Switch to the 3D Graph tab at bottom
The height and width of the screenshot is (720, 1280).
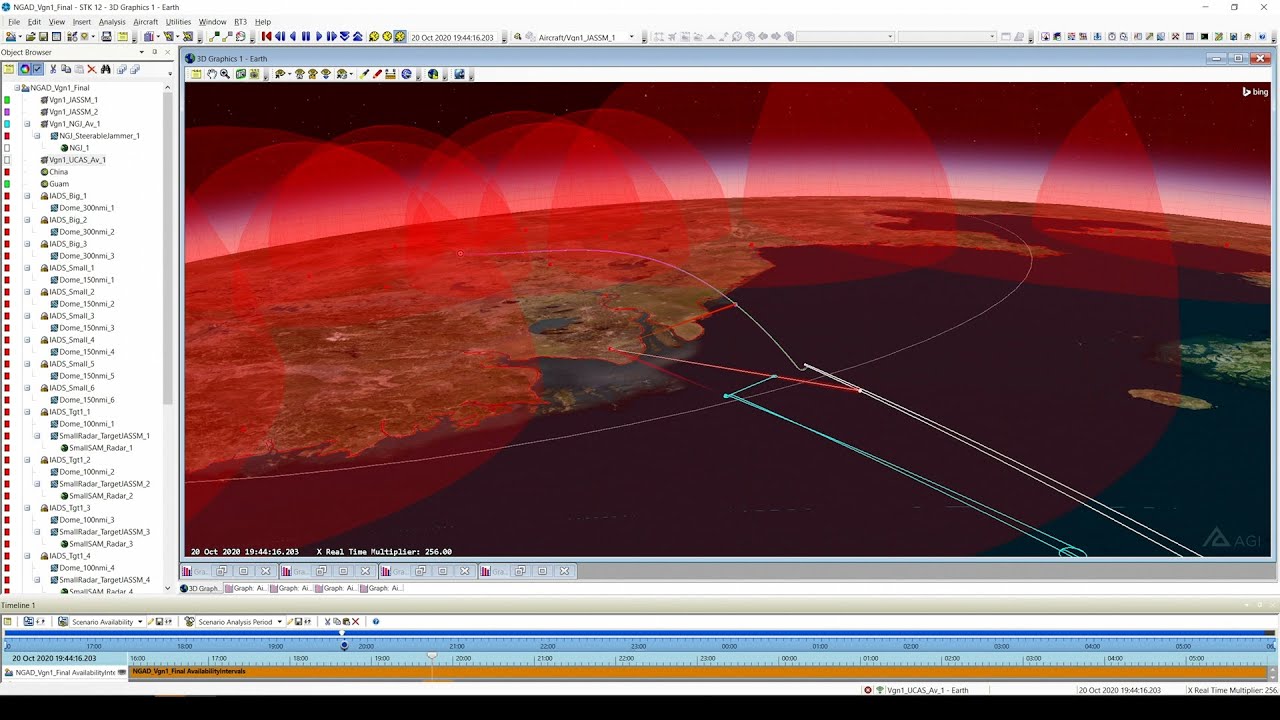pyautogui.click(x=201, y=588)
